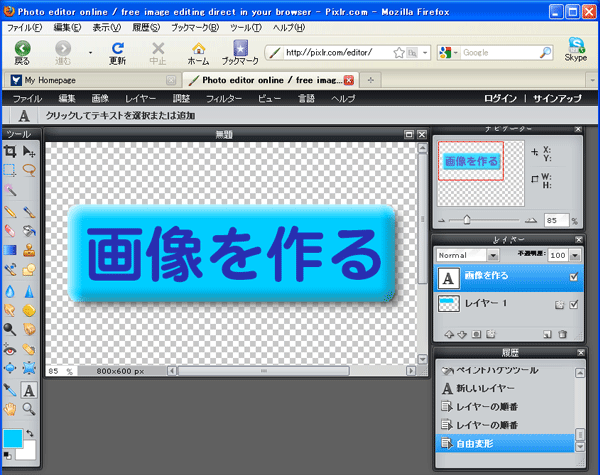This screenshot has width=600, height=475.
Task: Select the Color Replace tool
Action: [10, 269]
